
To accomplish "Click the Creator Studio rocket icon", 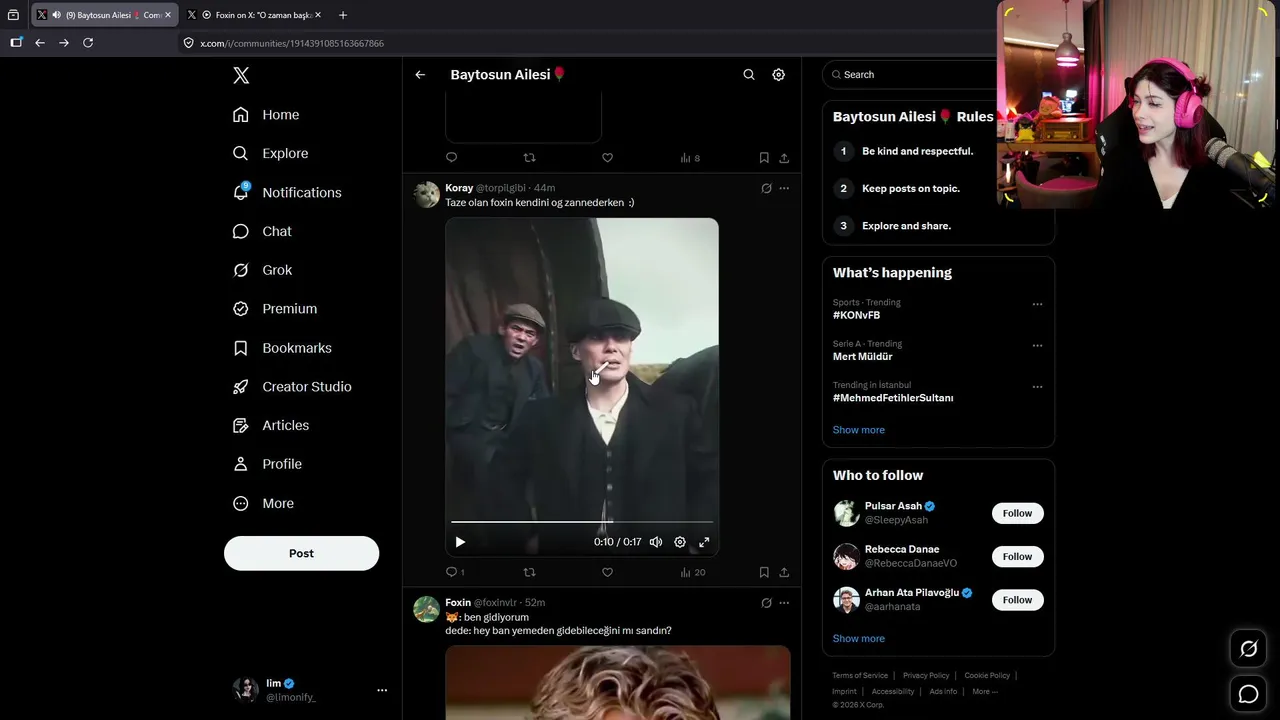I will (241, 387).
